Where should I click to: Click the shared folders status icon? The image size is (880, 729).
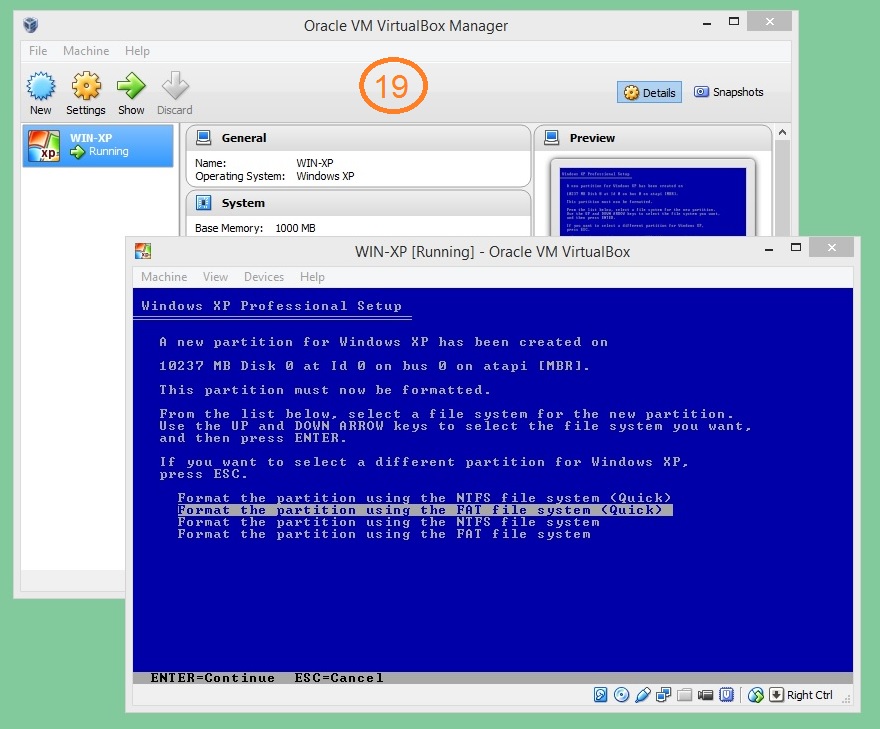pyautogui.click(x=685, y=695)
